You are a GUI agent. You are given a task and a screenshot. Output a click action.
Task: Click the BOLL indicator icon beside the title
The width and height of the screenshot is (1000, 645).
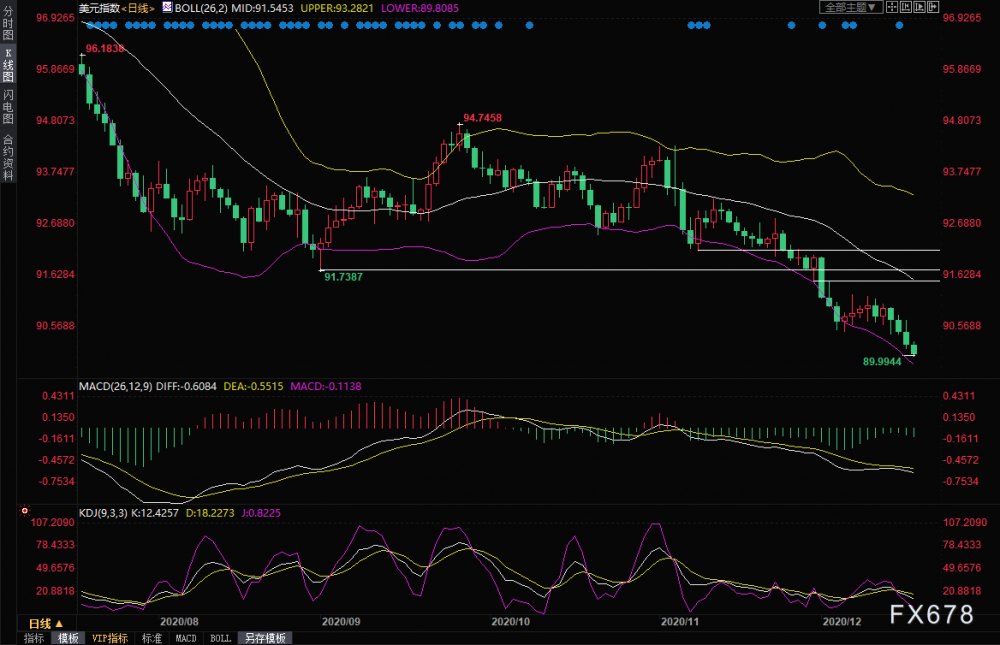point(167,8)
